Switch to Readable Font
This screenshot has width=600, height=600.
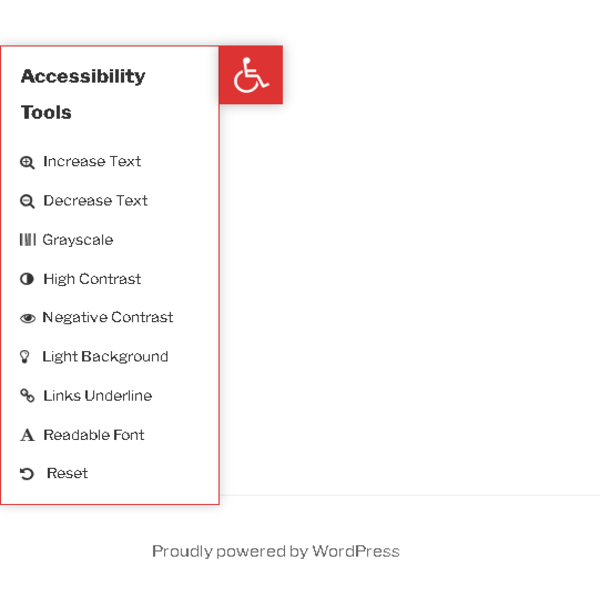94,435
